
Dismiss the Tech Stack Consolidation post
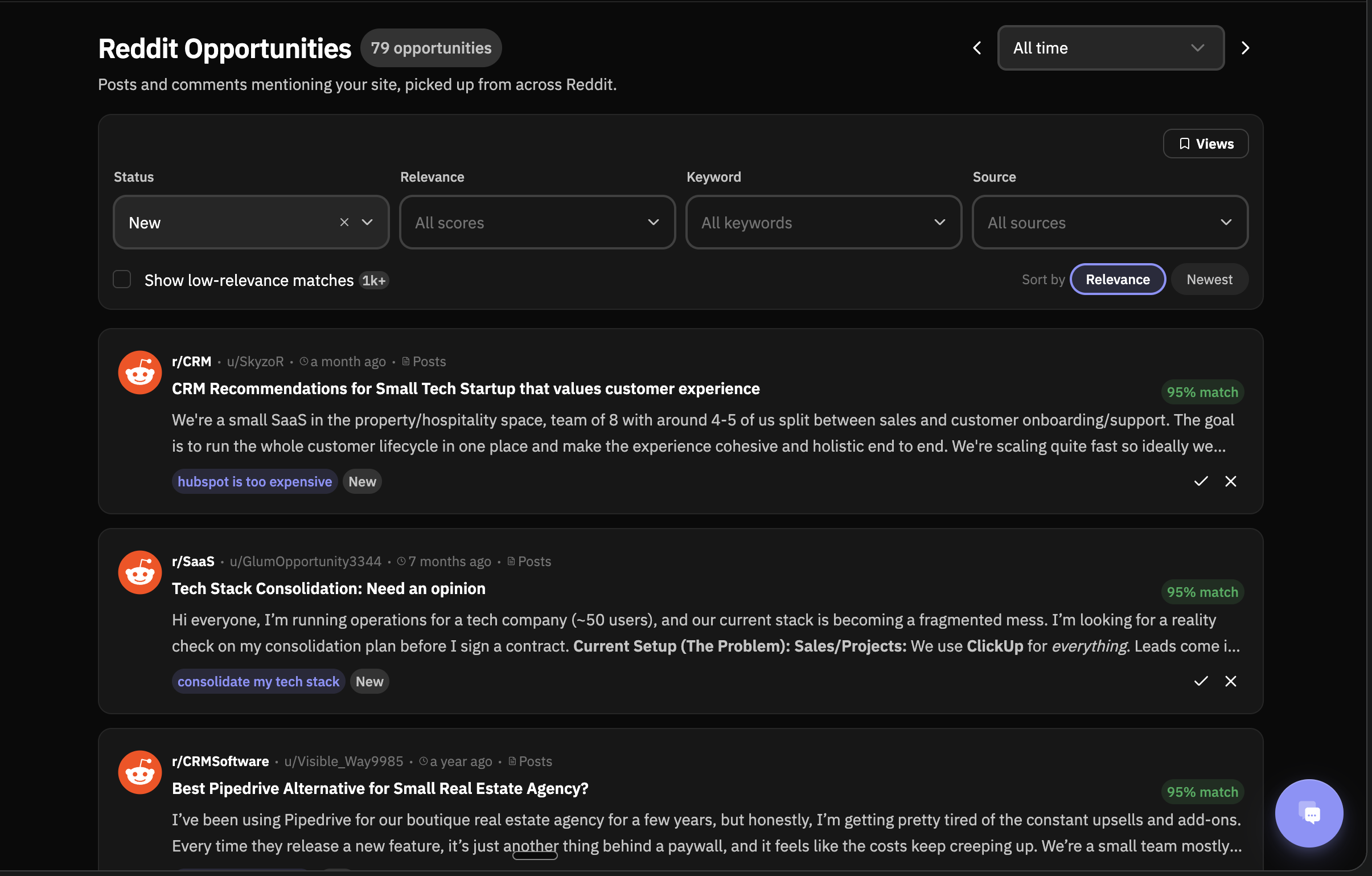tap(1231, 681)
